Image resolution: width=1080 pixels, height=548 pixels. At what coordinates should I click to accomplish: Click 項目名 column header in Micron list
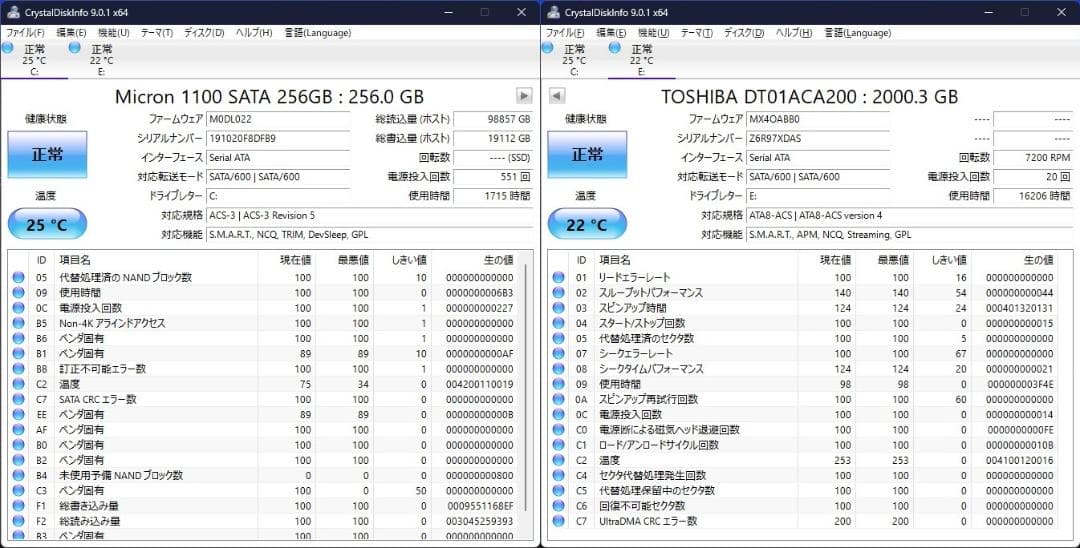coord(156,260)
